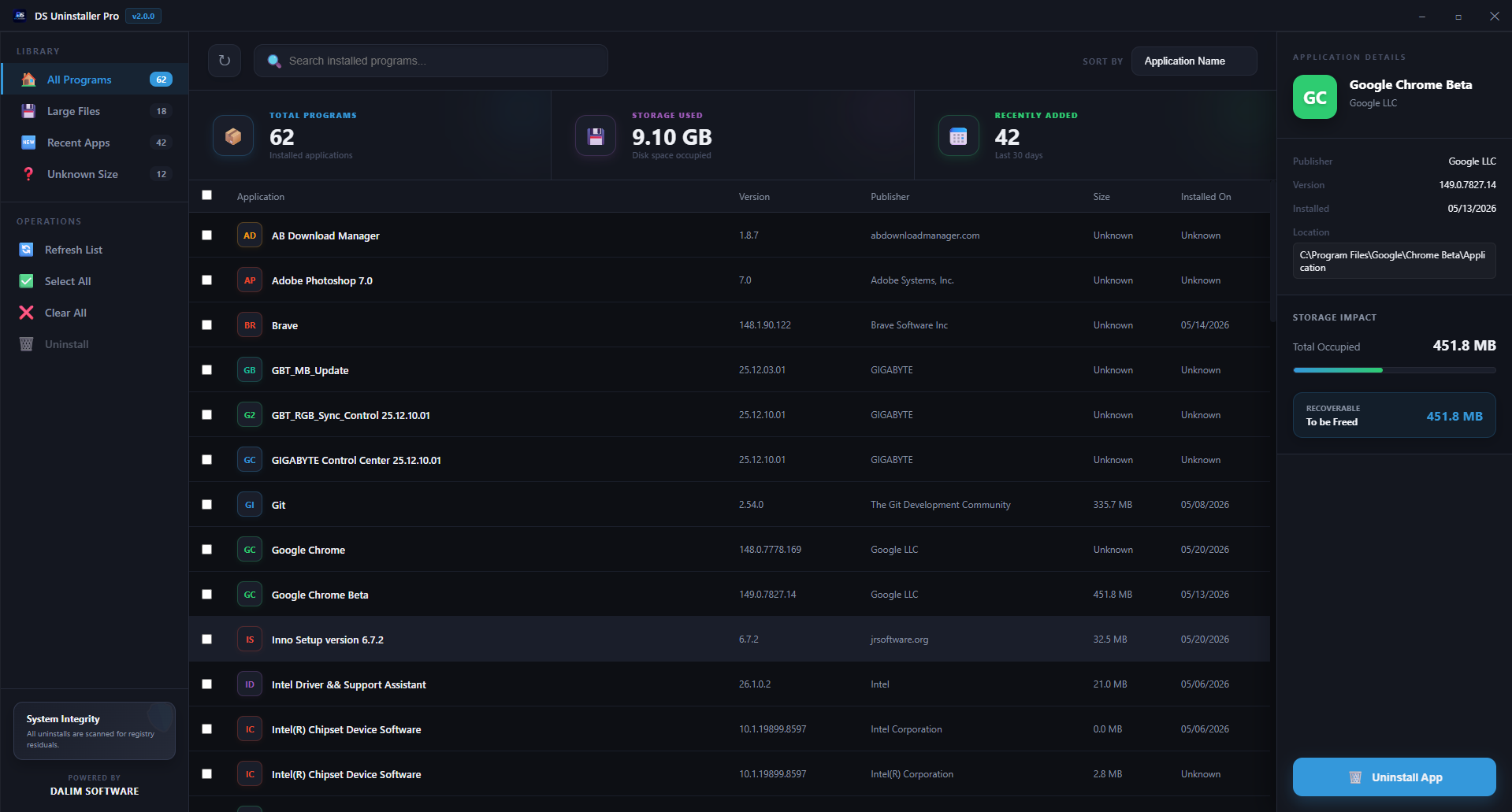Viewport: 1512px width, 812px height.
Task: Check the box for AB Download Manager
Action: [207, 235]
